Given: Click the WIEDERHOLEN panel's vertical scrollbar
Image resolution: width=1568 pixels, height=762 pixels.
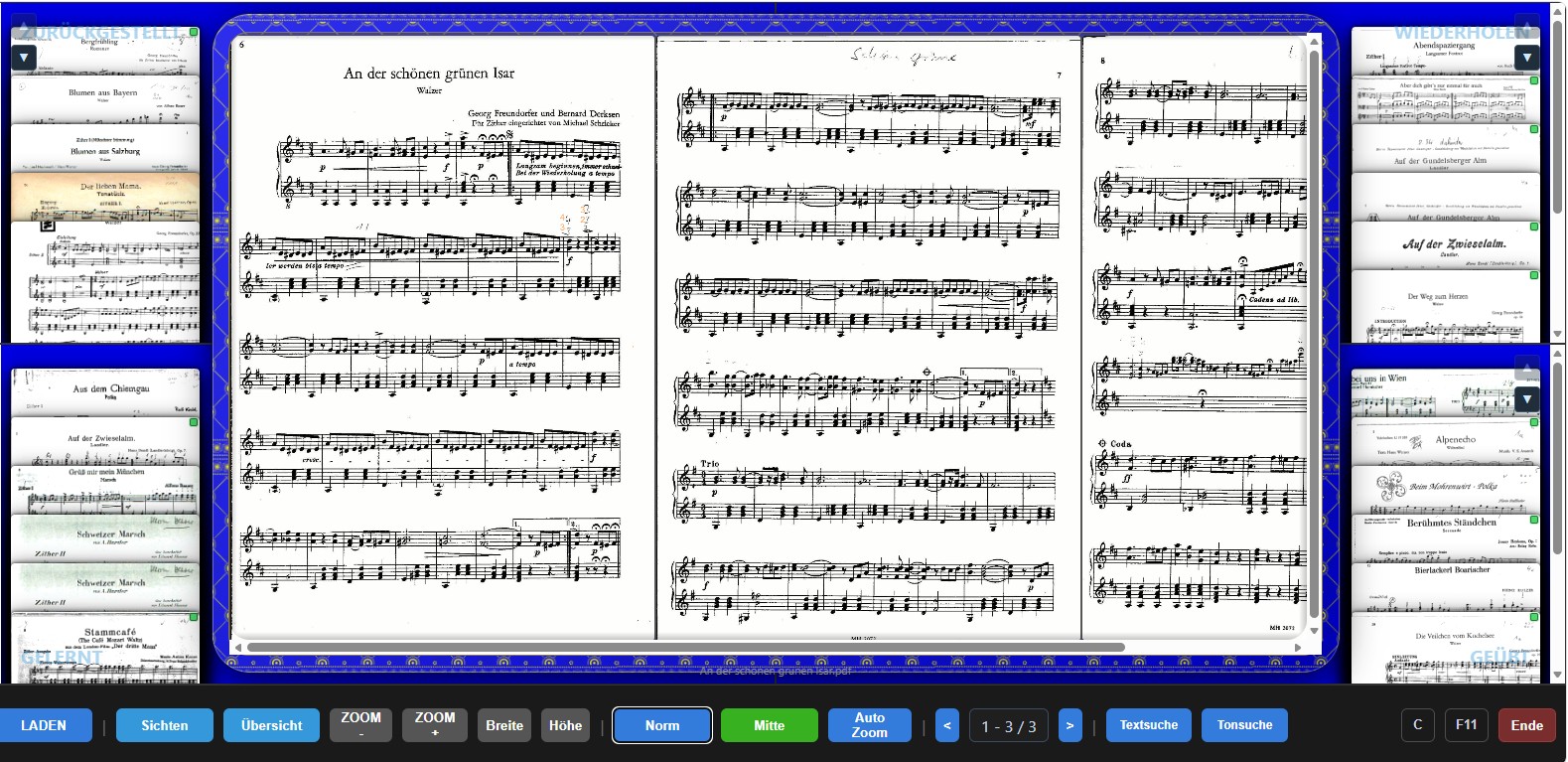Looking at the screenshot, I should pyautogui.click(x=1557, y=117).
